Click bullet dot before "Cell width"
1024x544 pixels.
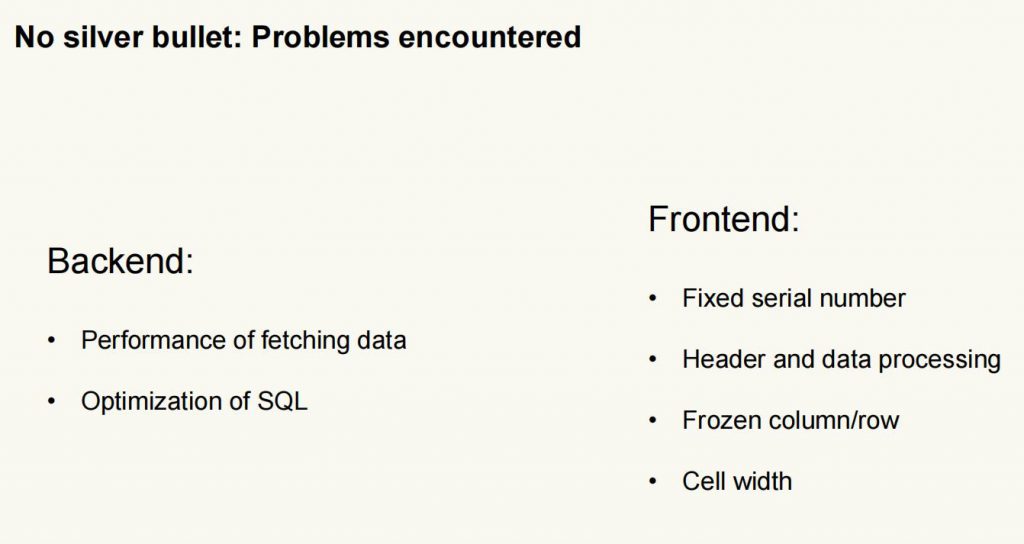click(652, 481)
